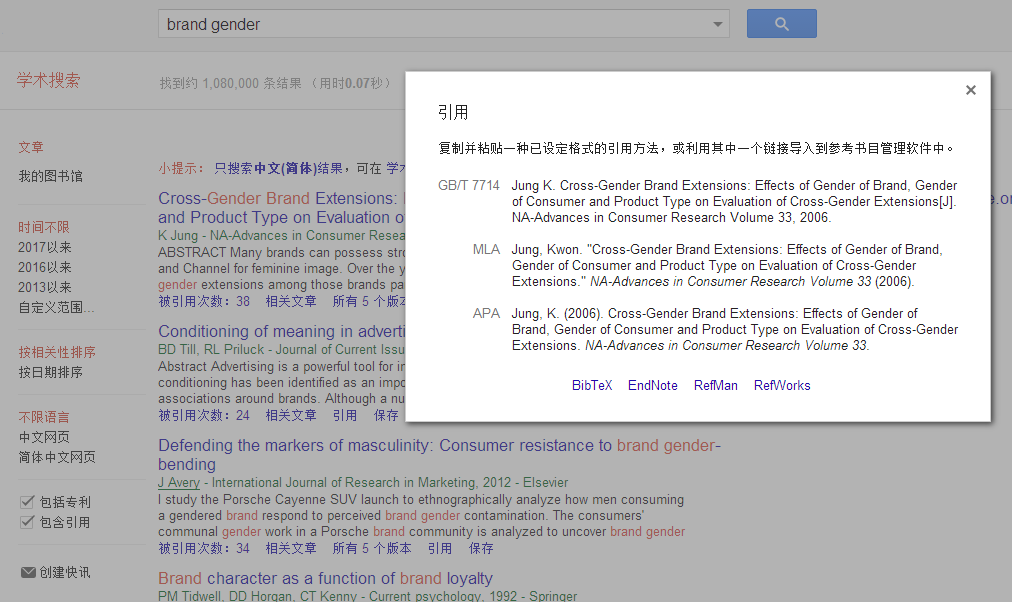Viewport: 1012px width, 602px height.
Task: Open the search box history dropdown arrow
Action: coord(717,23)
